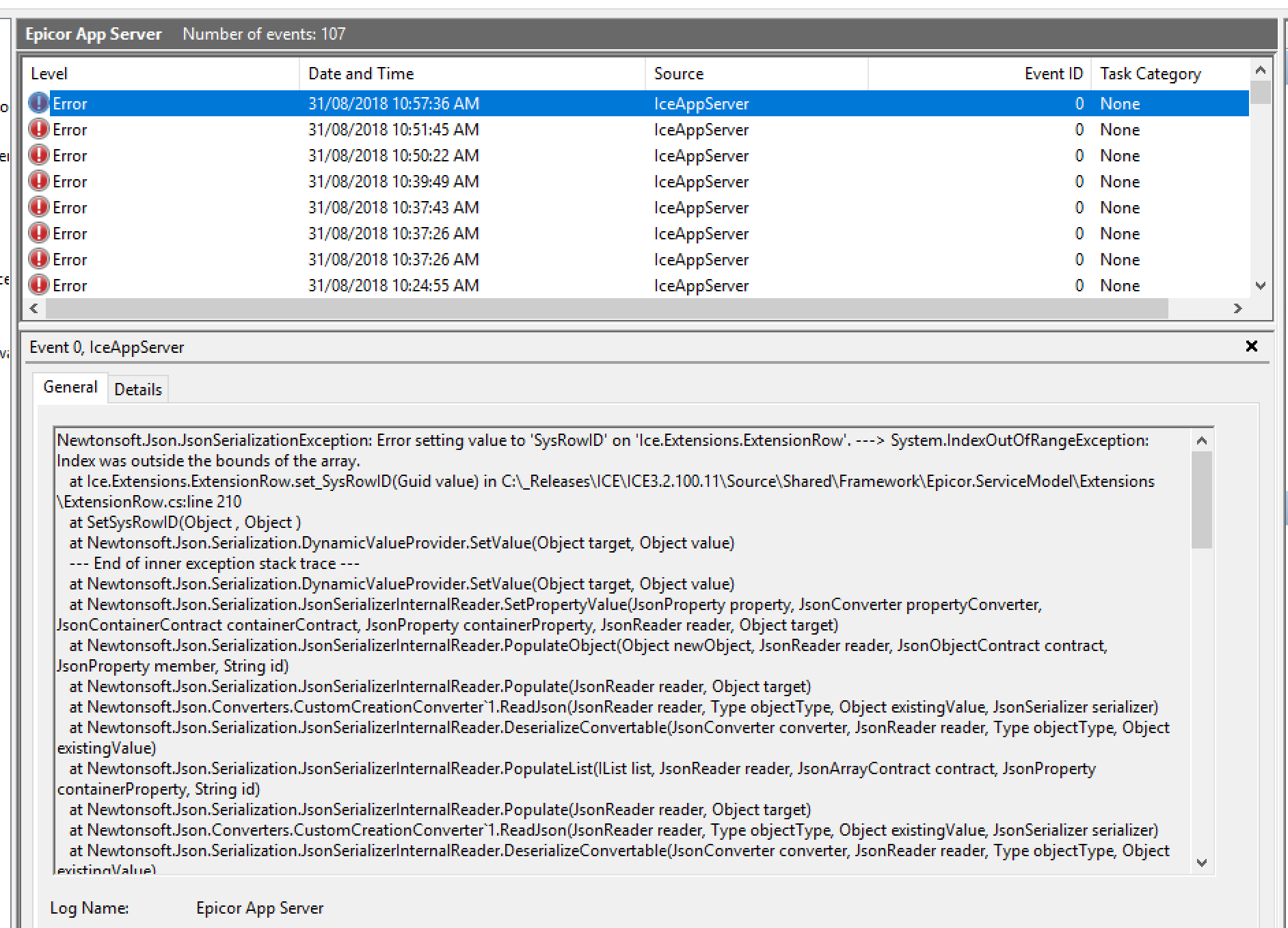Click the Error level text at 10:37:43 AM
The width and height of the screenshot is (1288, 928).
tap(70, 207)
